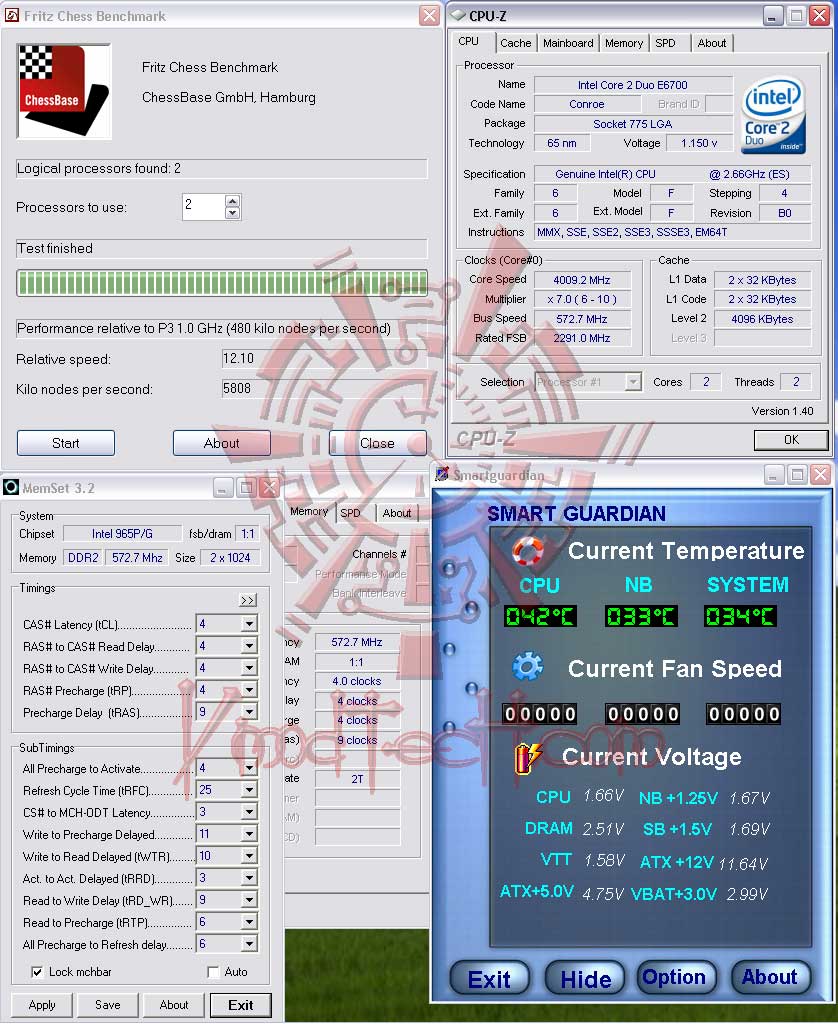Click the Smartguardian title bar icon
The width and height of the screenshot is (838, 1024).
[442, 474]
